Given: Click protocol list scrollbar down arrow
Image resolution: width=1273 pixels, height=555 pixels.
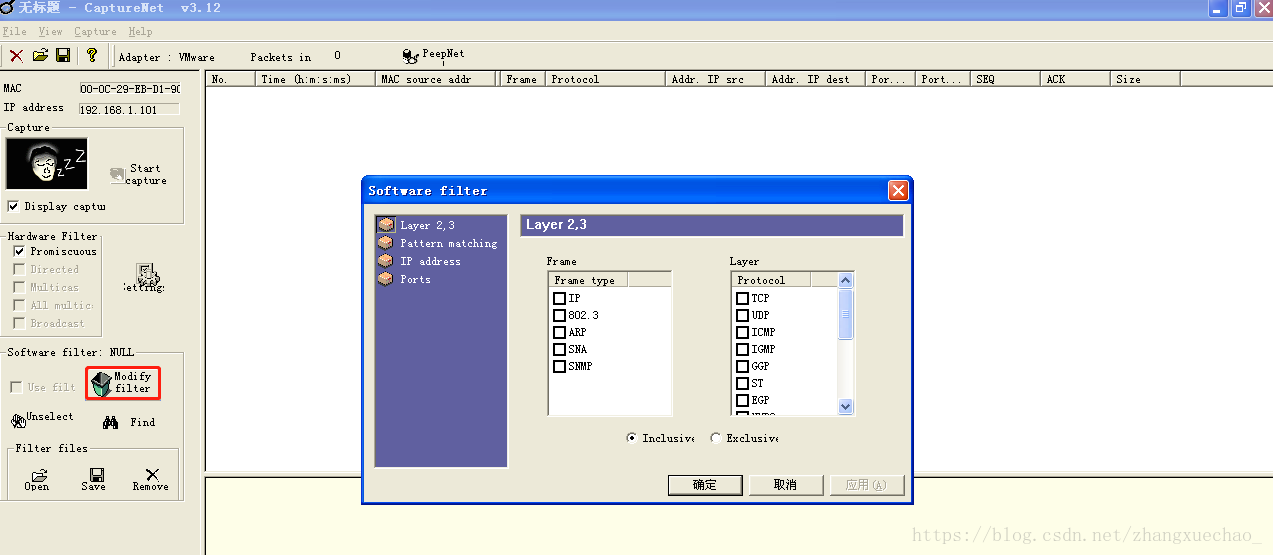Looking at the screenshot, I should [x=845, y=406].
